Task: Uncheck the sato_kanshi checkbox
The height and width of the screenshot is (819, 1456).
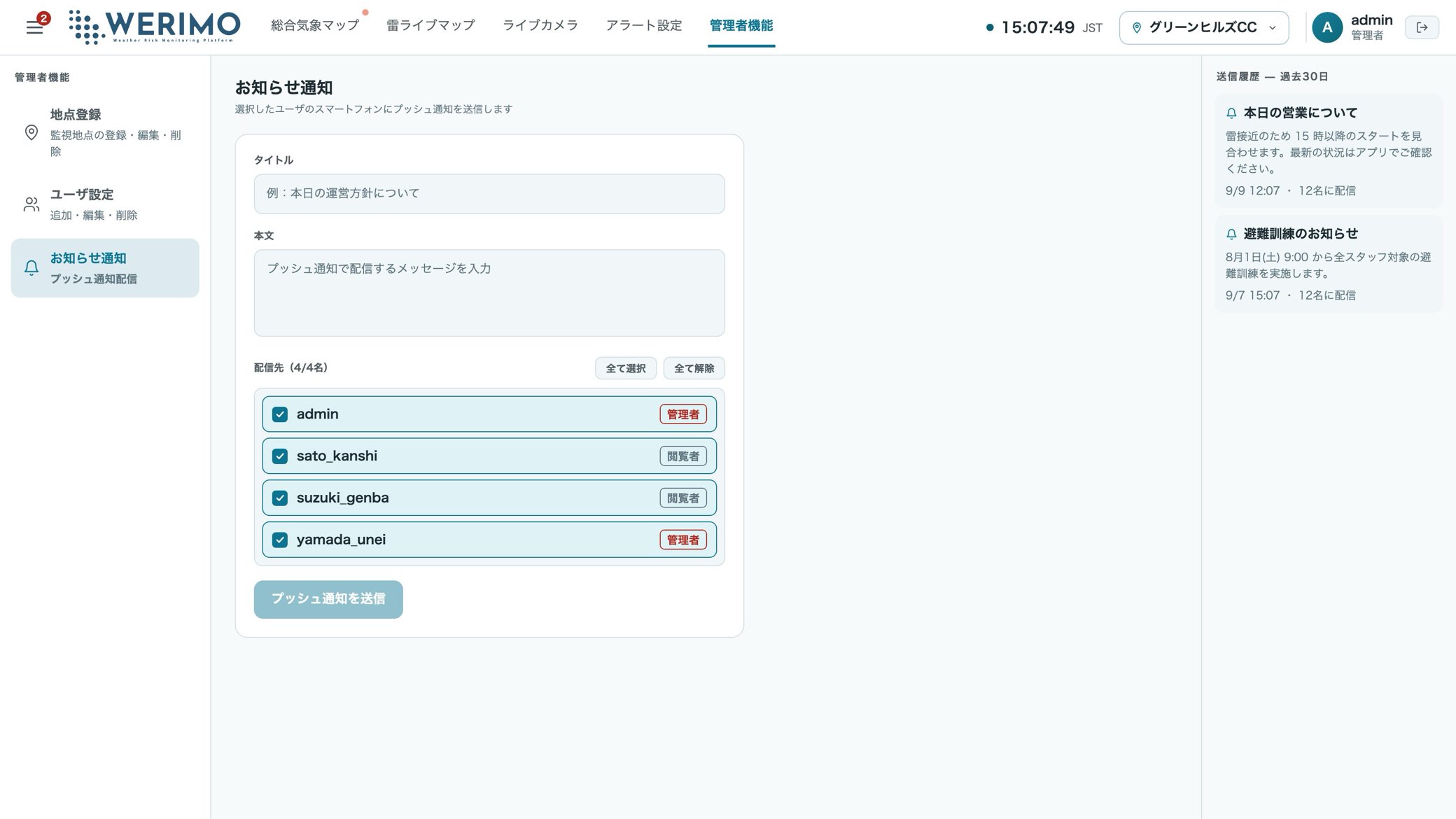Action: click(x=280, y=456)
